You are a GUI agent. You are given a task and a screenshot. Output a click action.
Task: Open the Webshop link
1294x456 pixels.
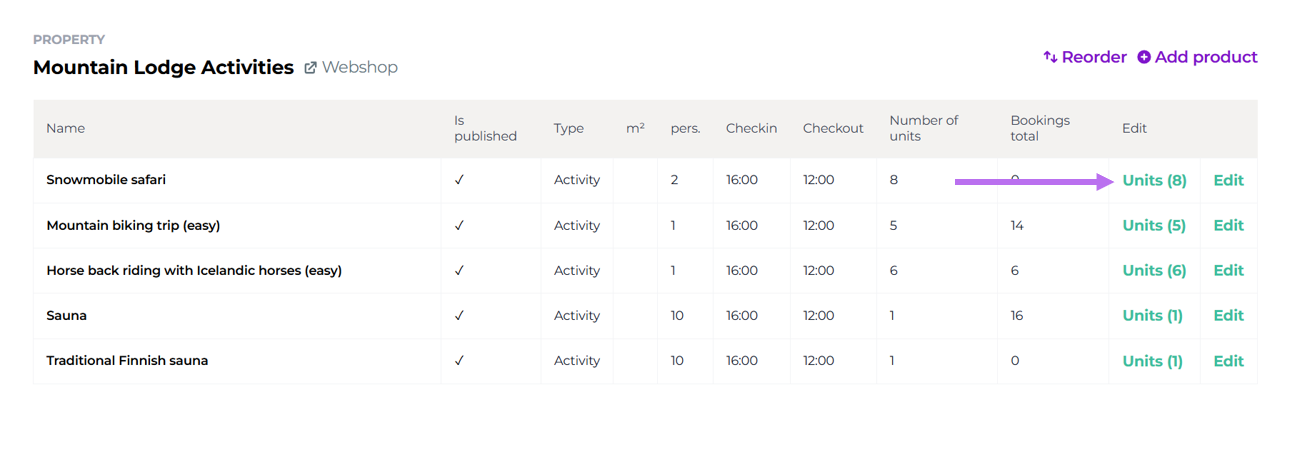359,68
